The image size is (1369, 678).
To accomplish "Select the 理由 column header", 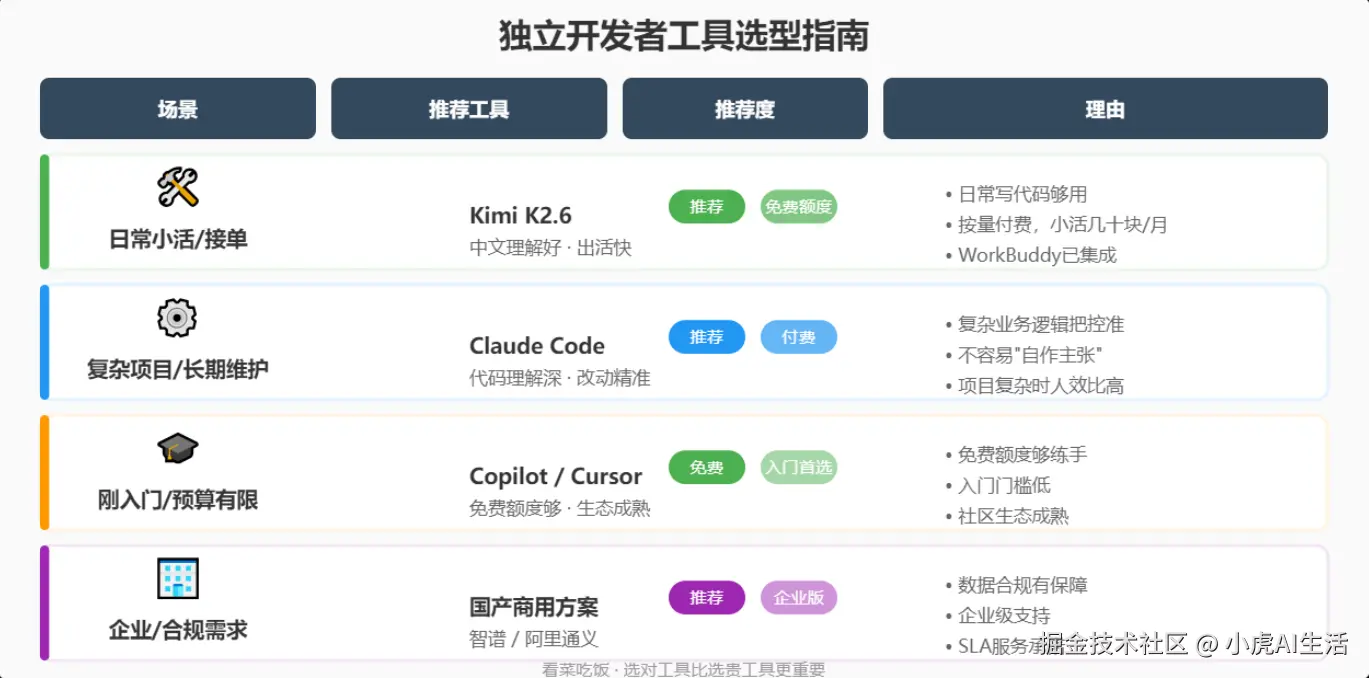I will point(1105,109).
